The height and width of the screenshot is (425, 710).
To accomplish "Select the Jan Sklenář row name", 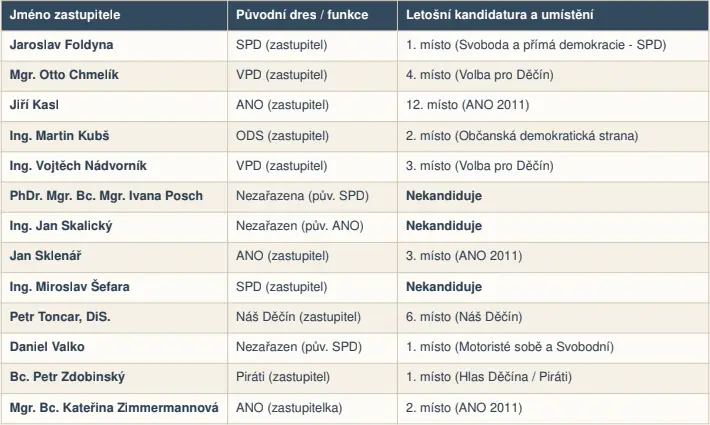I will (45, 256).
